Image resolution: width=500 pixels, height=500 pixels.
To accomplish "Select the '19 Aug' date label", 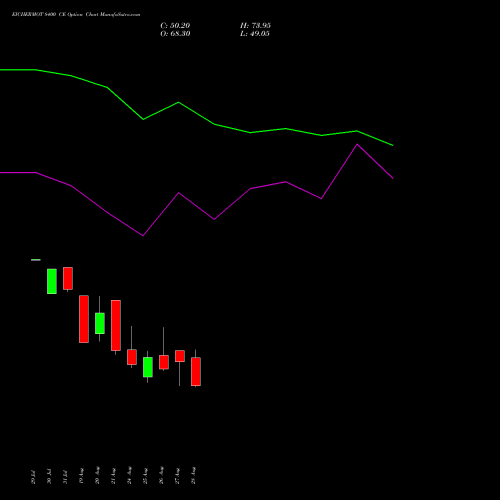I will click(81, 476).
